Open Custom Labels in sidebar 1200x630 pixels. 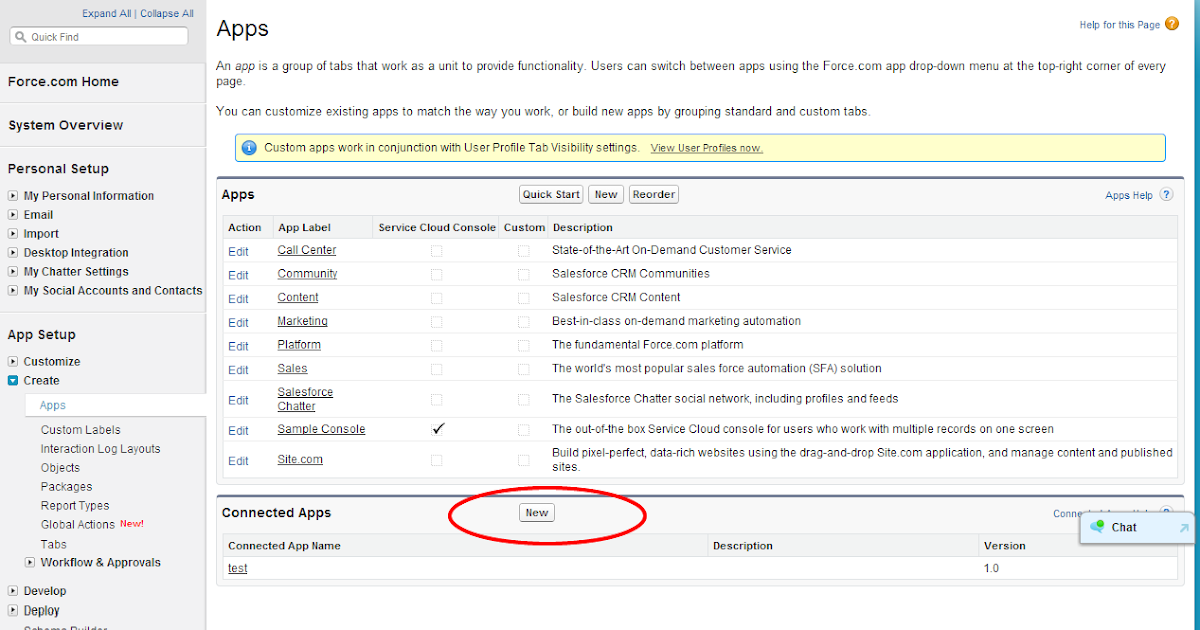click(81, 430)
